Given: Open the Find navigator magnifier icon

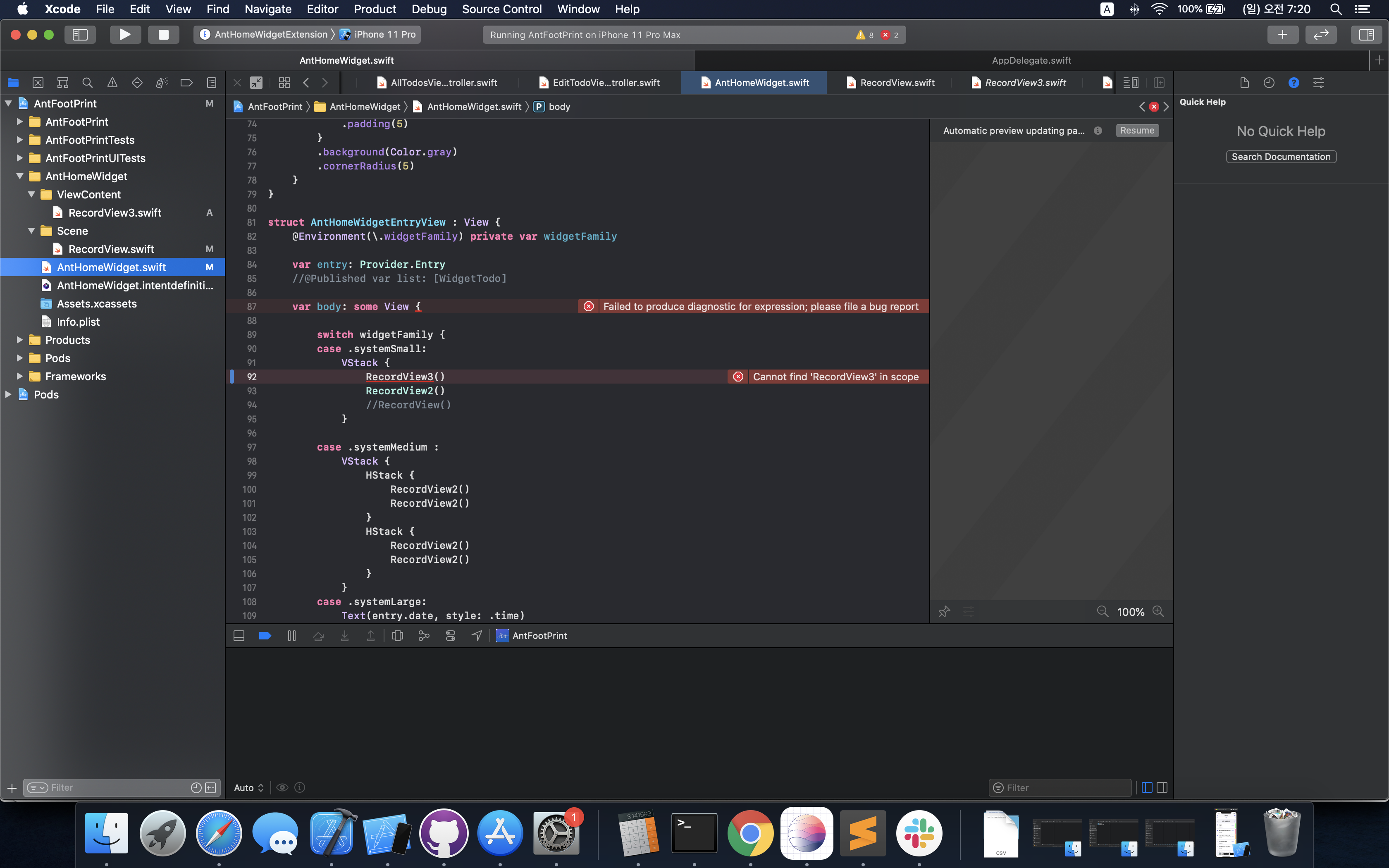Looking at the screenshot, I should coord(87,83).
